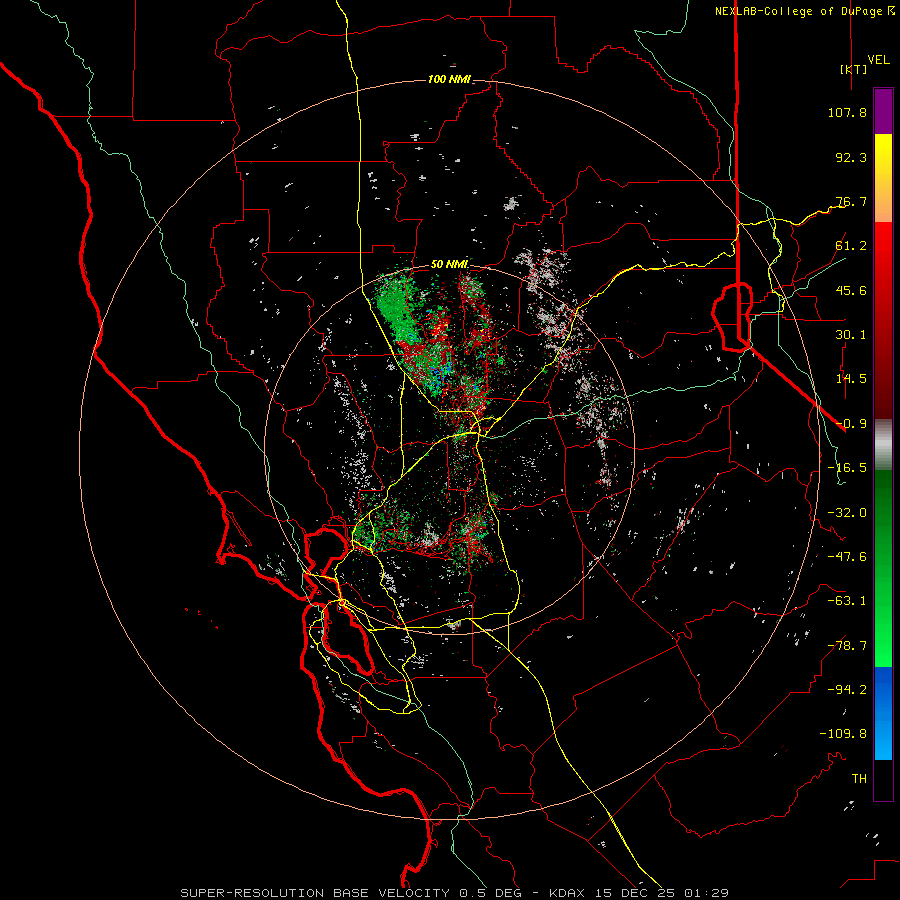Click the 76.7 velocity scale value
This screenshot has width=900, height=900.
tap(851, 201)
